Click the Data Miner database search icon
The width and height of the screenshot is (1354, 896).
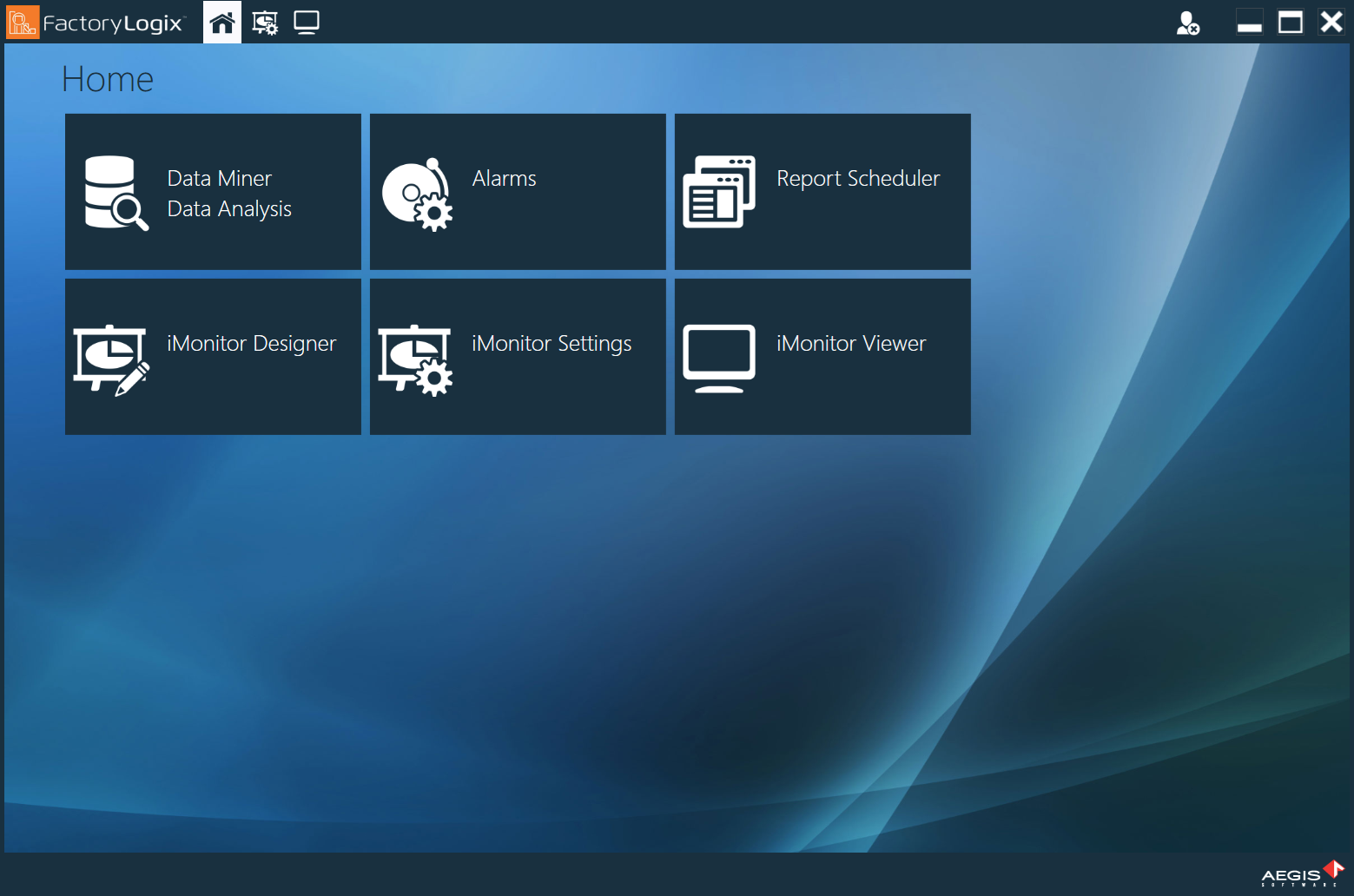click(116, 192)
